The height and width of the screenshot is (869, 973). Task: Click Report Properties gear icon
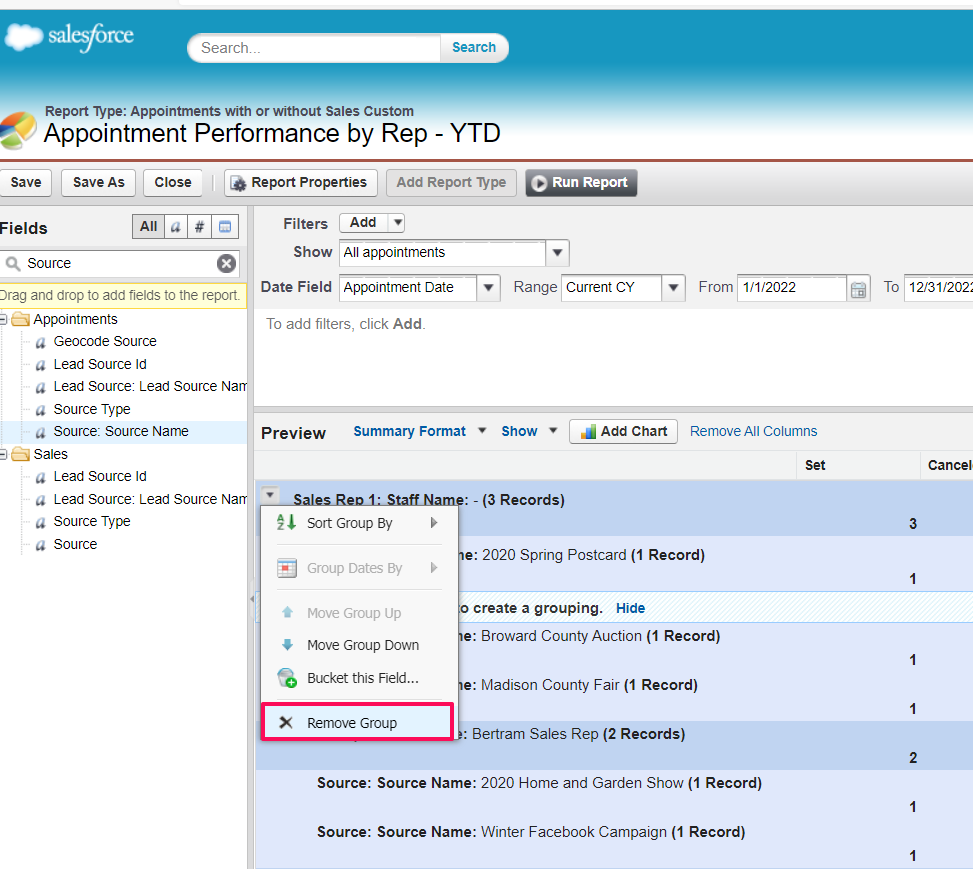[238, 183]
